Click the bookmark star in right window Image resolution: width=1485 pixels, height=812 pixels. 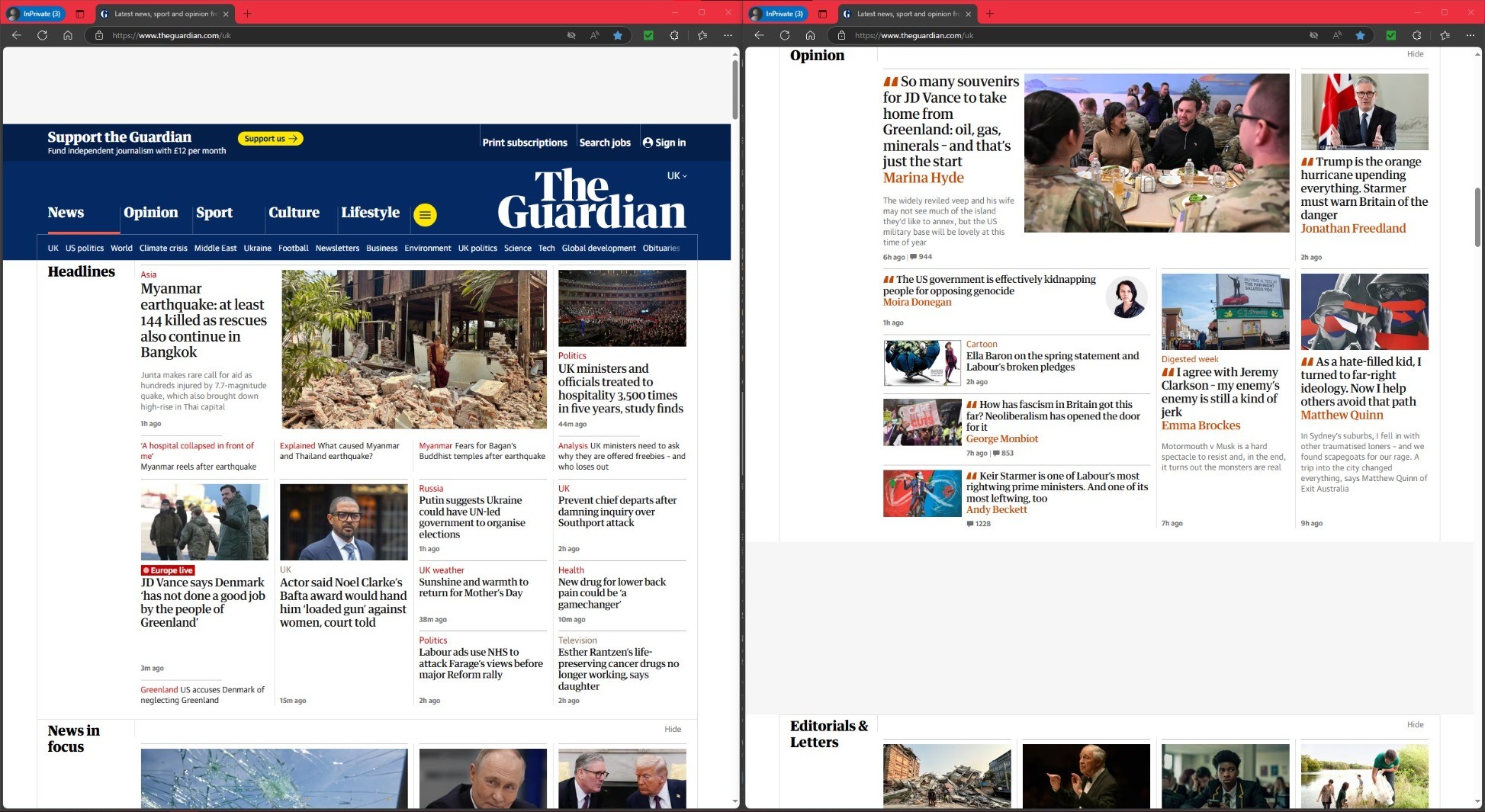pos(1360,35)
